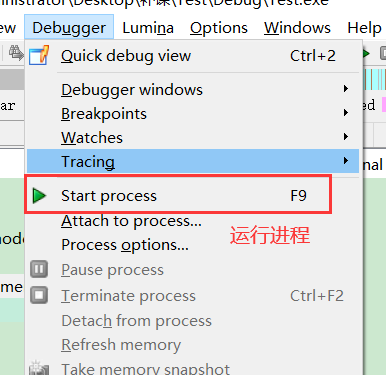
Task: Expand the Breakpoints submenu arrow
Action: coord(346,113)
